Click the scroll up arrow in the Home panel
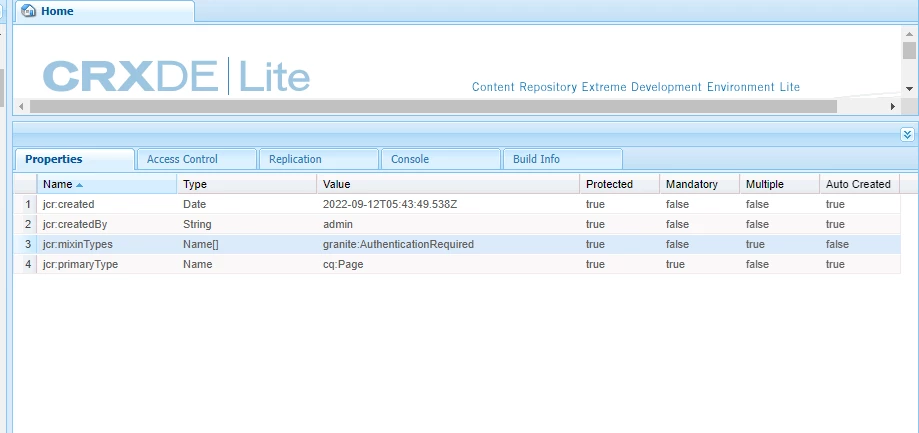This screenshot has width=919, height=433. pos(909,35)
